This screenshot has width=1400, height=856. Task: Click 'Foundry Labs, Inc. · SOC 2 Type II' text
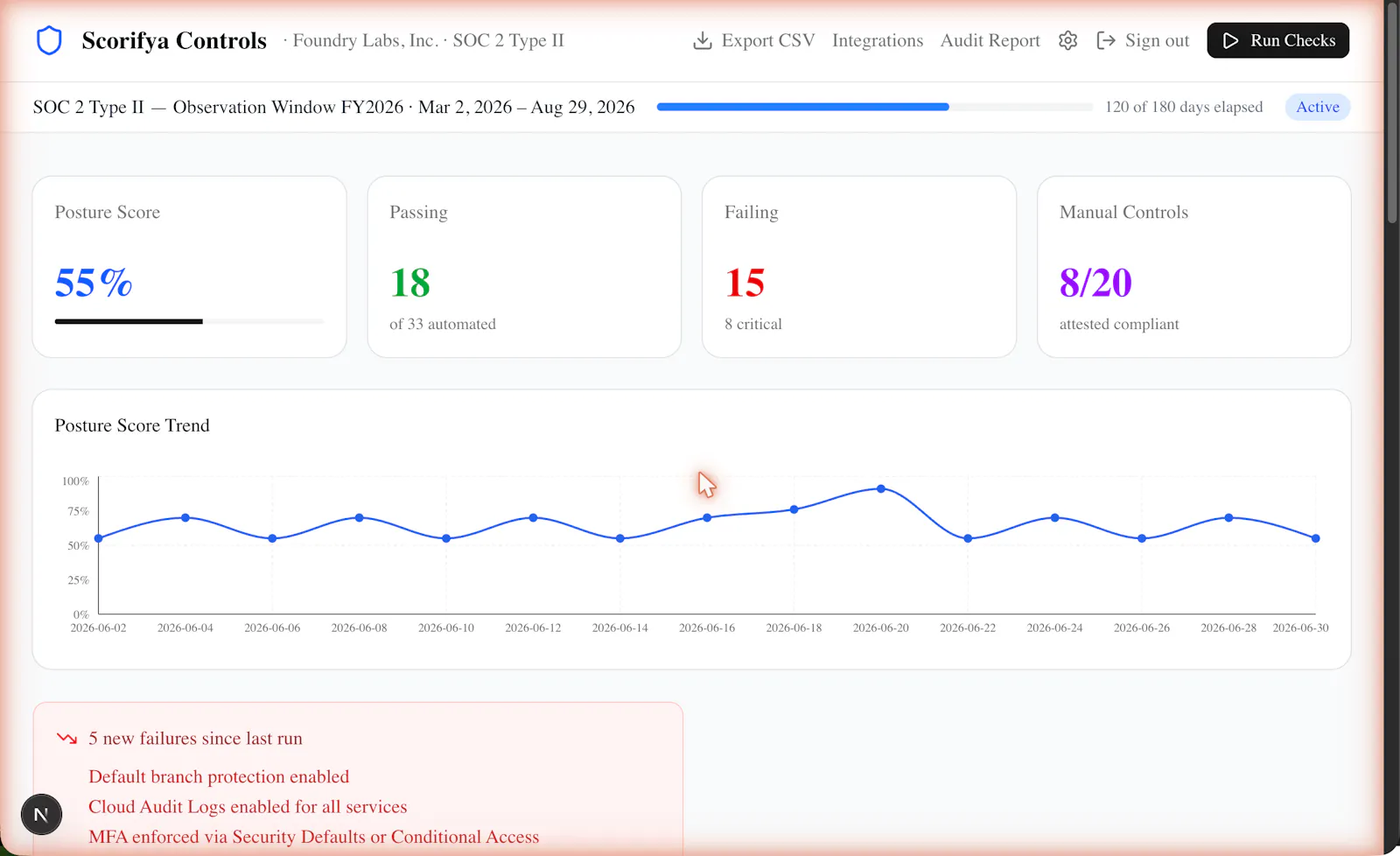429,40
